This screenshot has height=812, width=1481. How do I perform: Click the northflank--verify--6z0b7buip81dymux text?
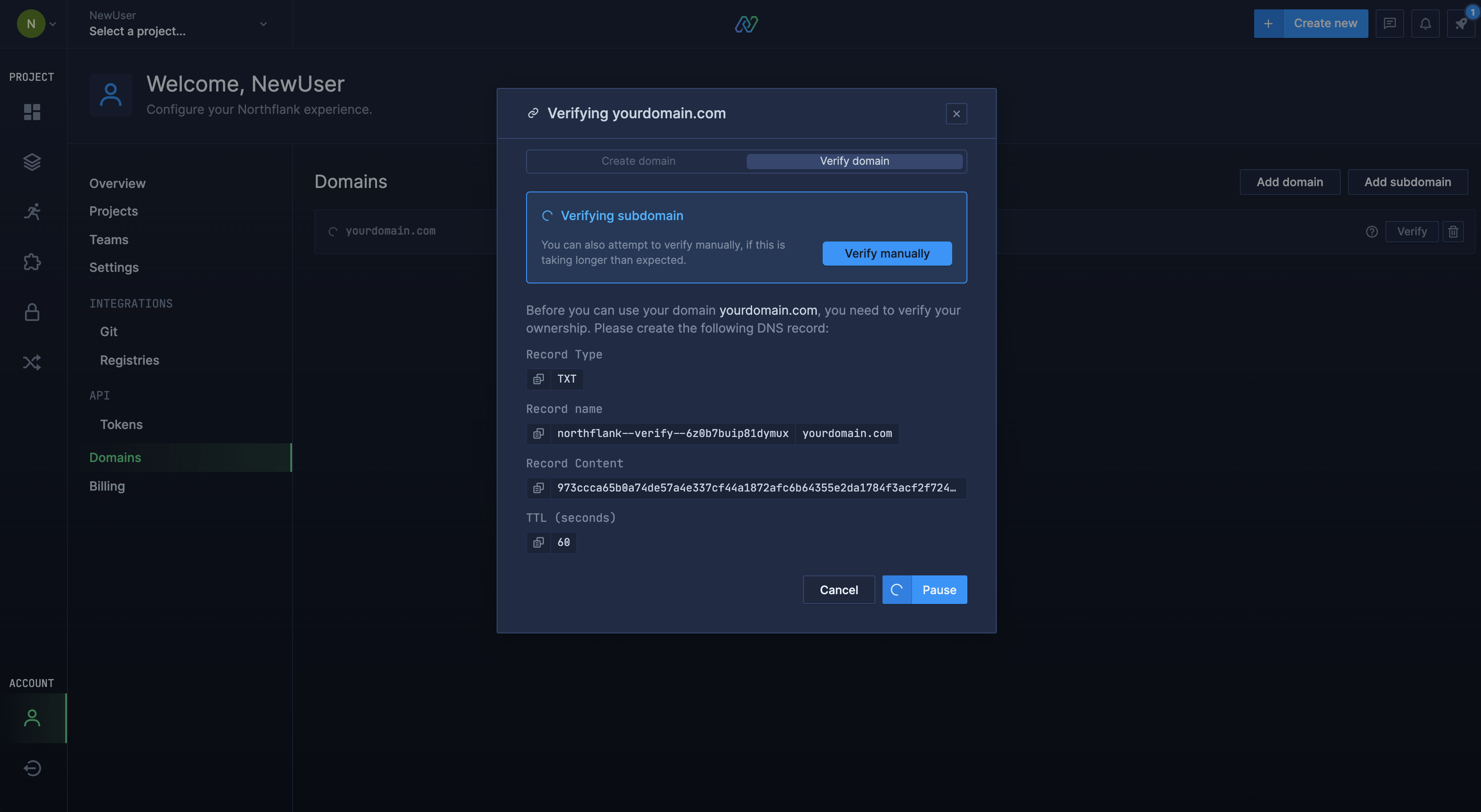[673, 433]
